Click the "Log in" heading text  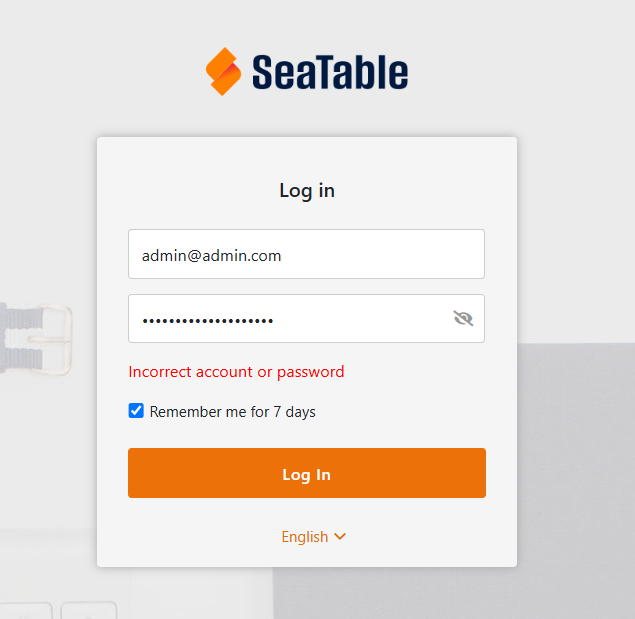coord(307,190)
